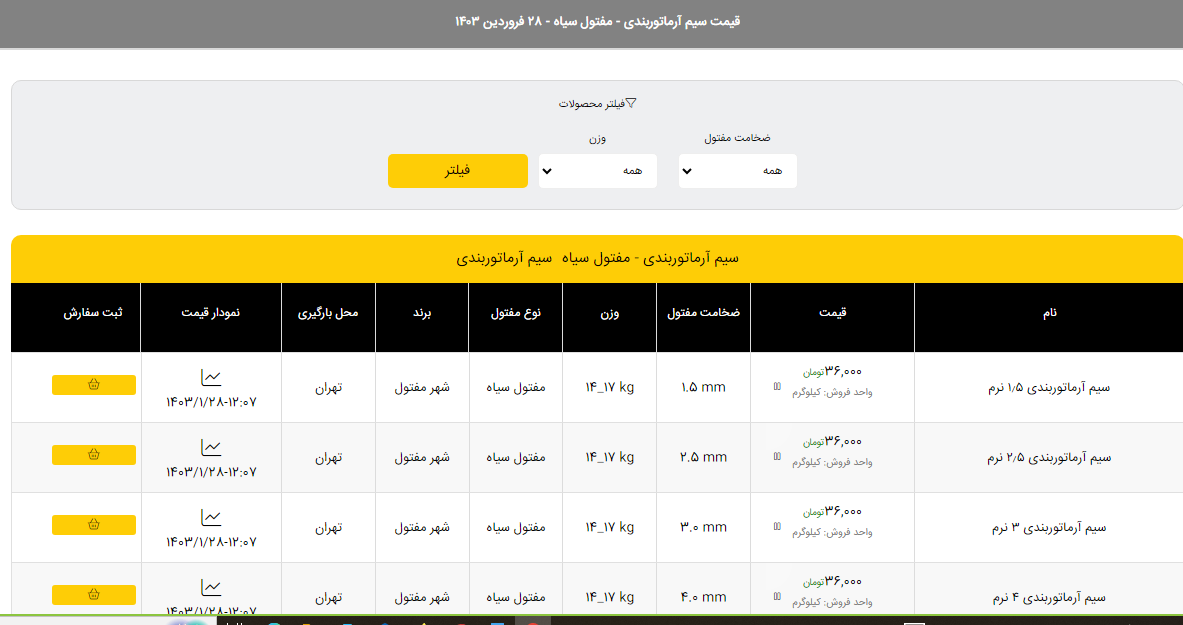Open product سیم آرماتوربندی ۱/۵ نرم
Image resolution: width=1183 pixels, height=625 pixels.
point(1049,388)
